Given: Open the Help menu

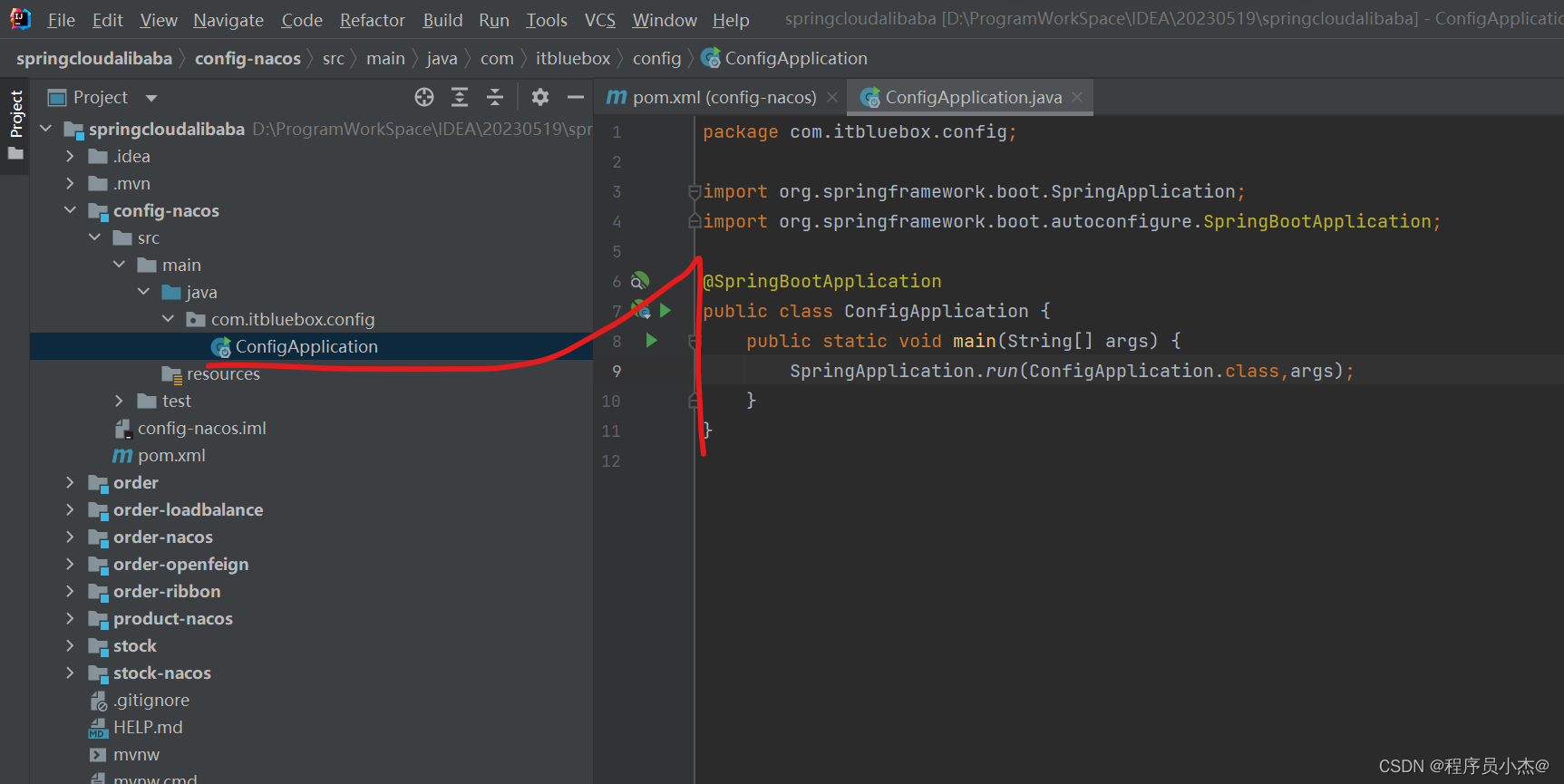Looking at the screenshot, I should point(731,20).
